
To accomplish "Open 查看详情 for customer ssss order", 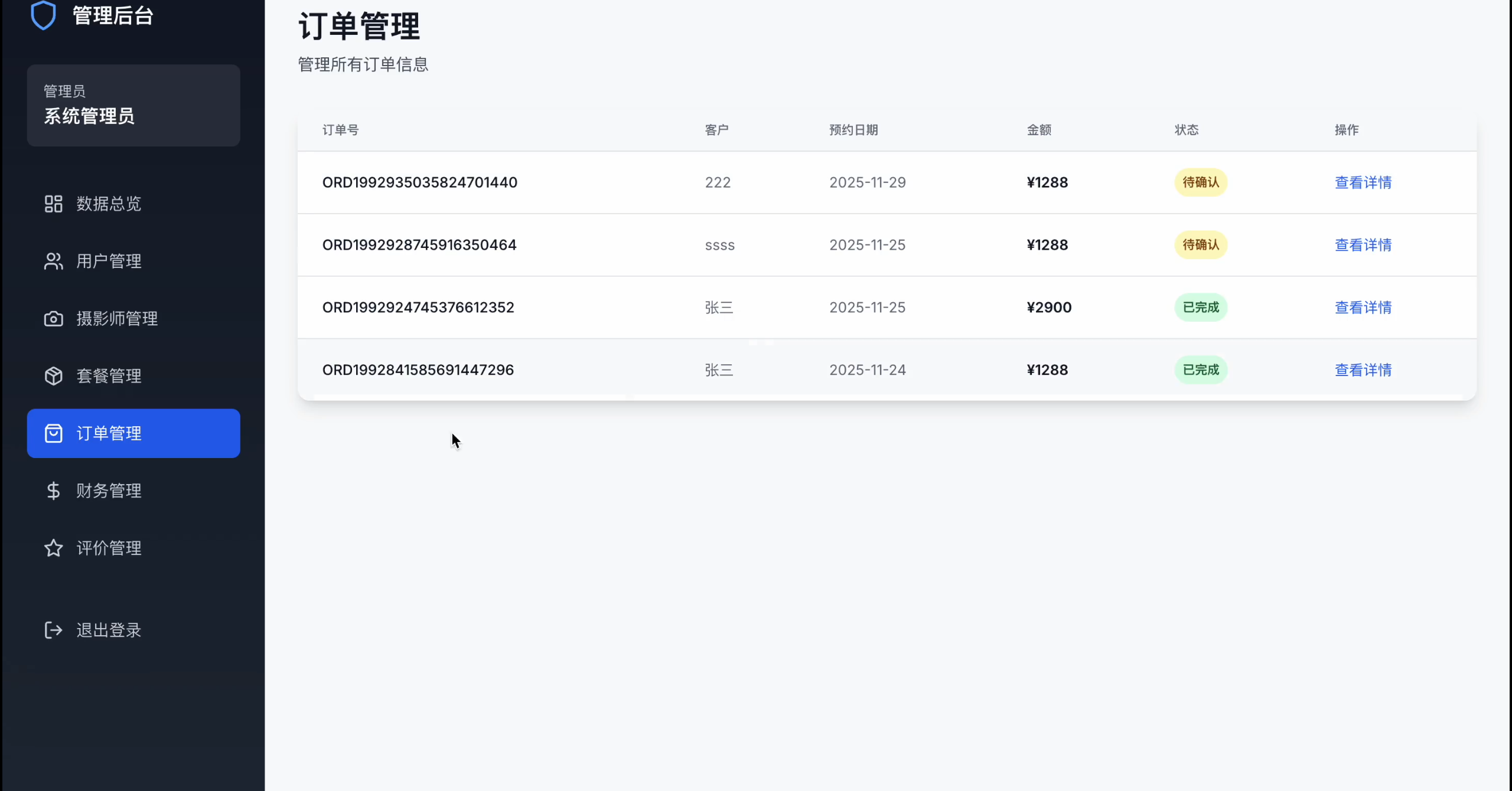I will tap(1363, 245).
